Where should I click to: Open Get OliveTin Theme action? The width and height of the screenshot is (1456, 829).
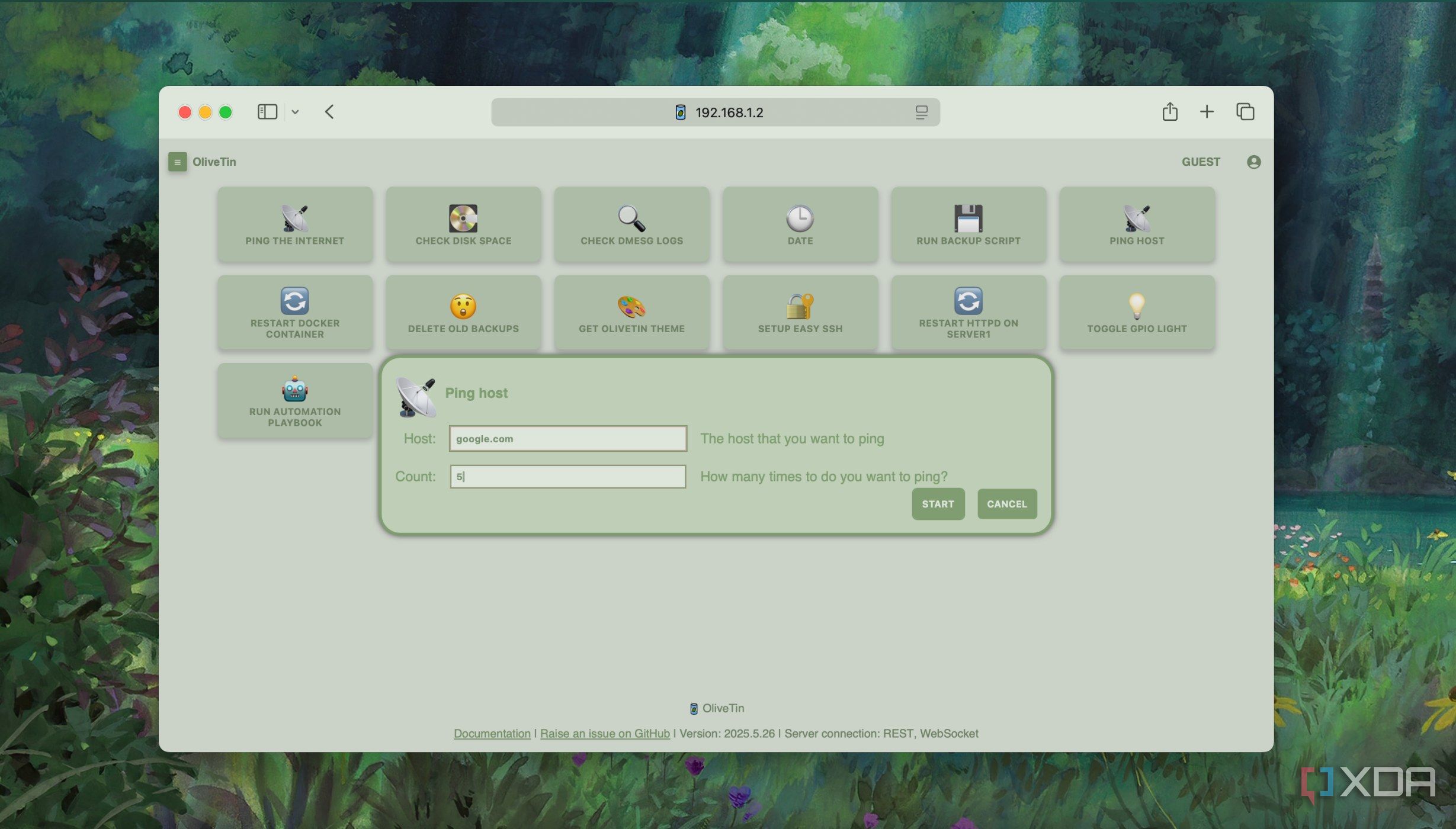[x=631, y=312]
